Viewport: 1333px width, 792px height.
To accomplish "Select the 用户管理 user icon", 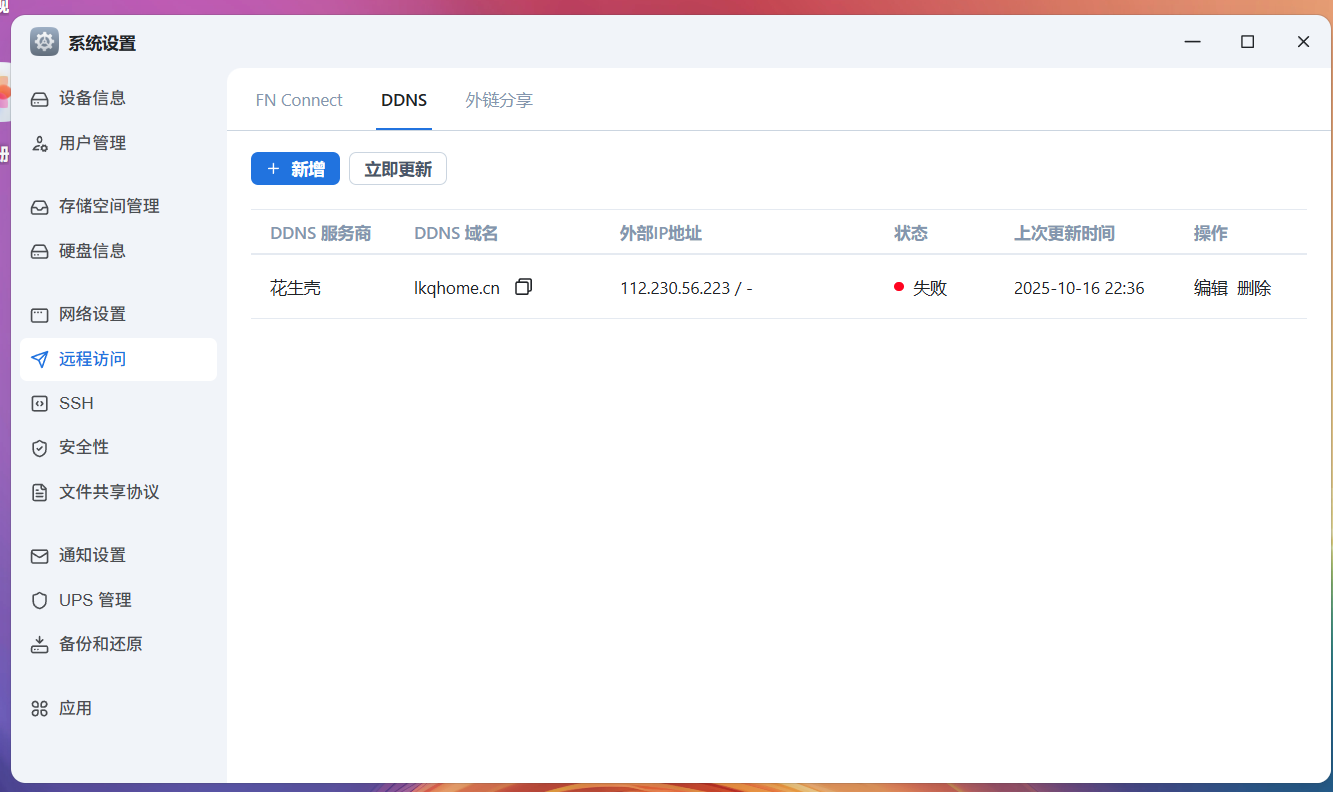I will point(40,144).
